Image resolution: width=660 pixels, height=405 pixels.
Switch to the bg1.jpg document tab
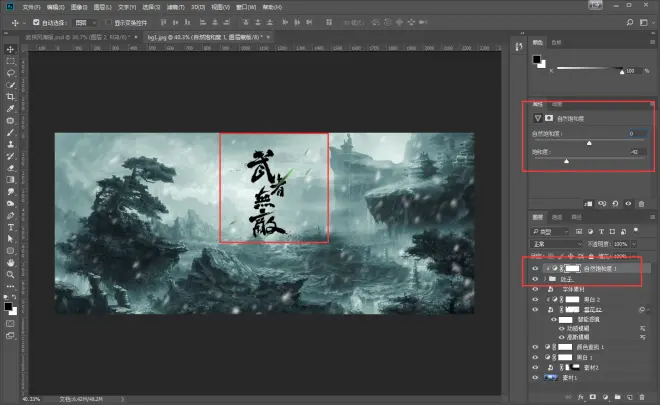tap(205, 37)
